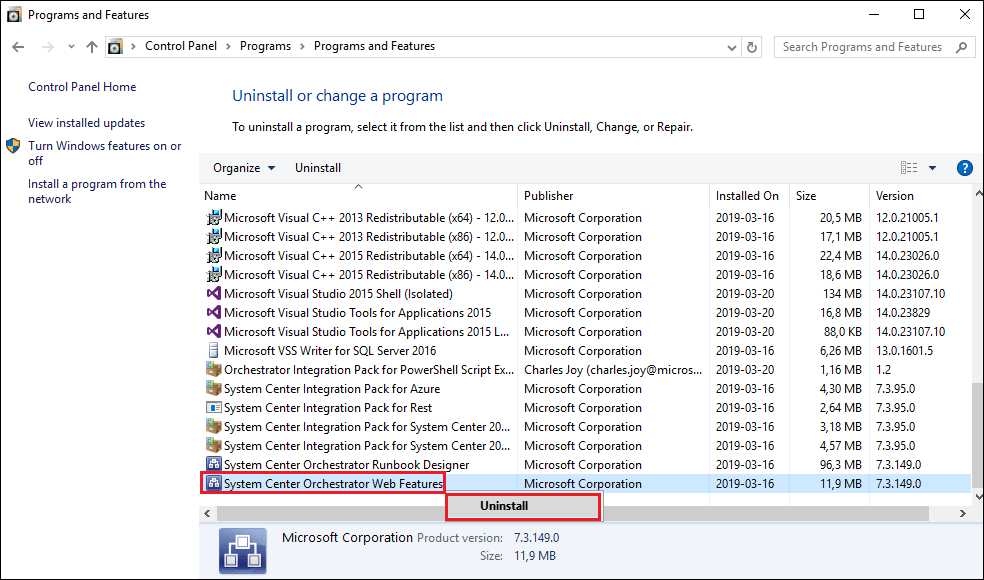Screen dimensions: 984x580
Task: Choose Uninstall from the context menu
Action: [523, 507]
